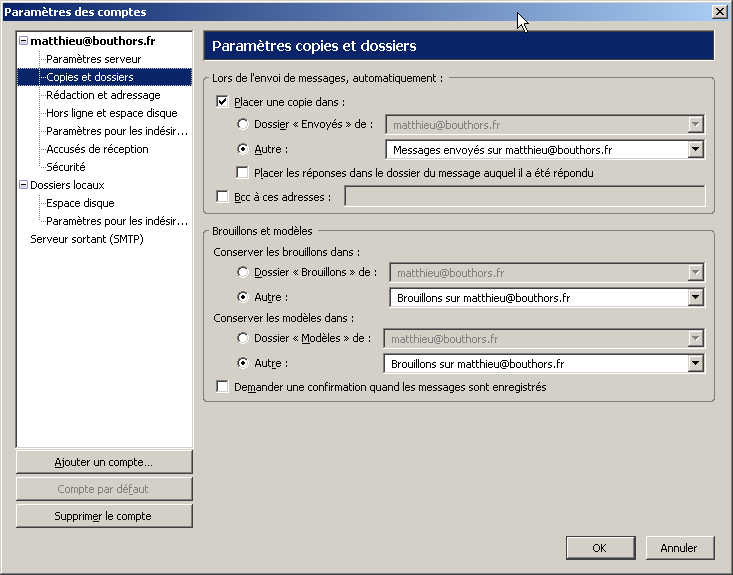
Task: Select Dossier « Envoyés » de radio button
Action: tap(243, 125)
